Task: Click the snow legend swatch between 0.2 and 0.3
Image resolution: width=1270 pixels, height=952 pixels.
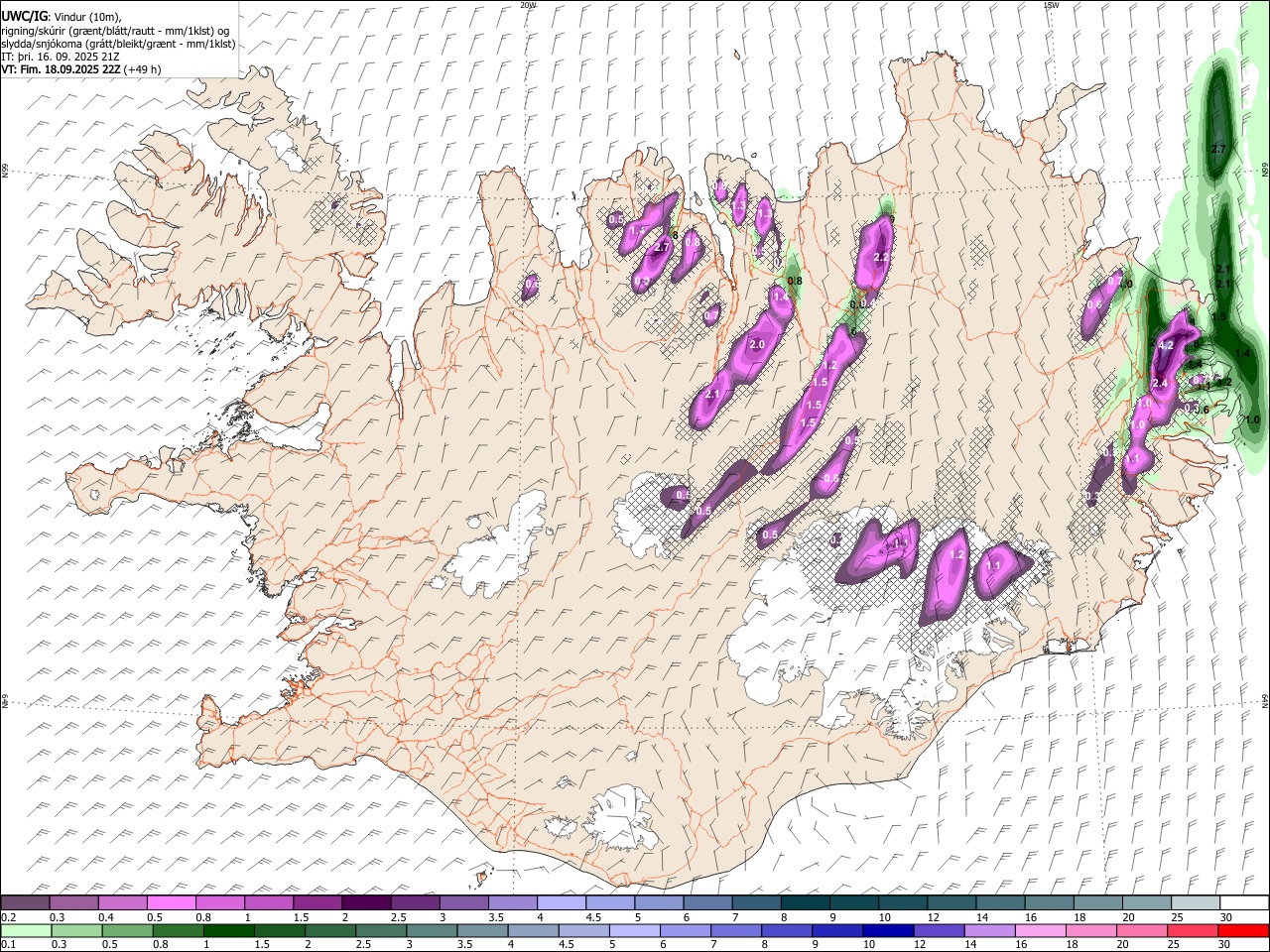Action: [25, 903]
